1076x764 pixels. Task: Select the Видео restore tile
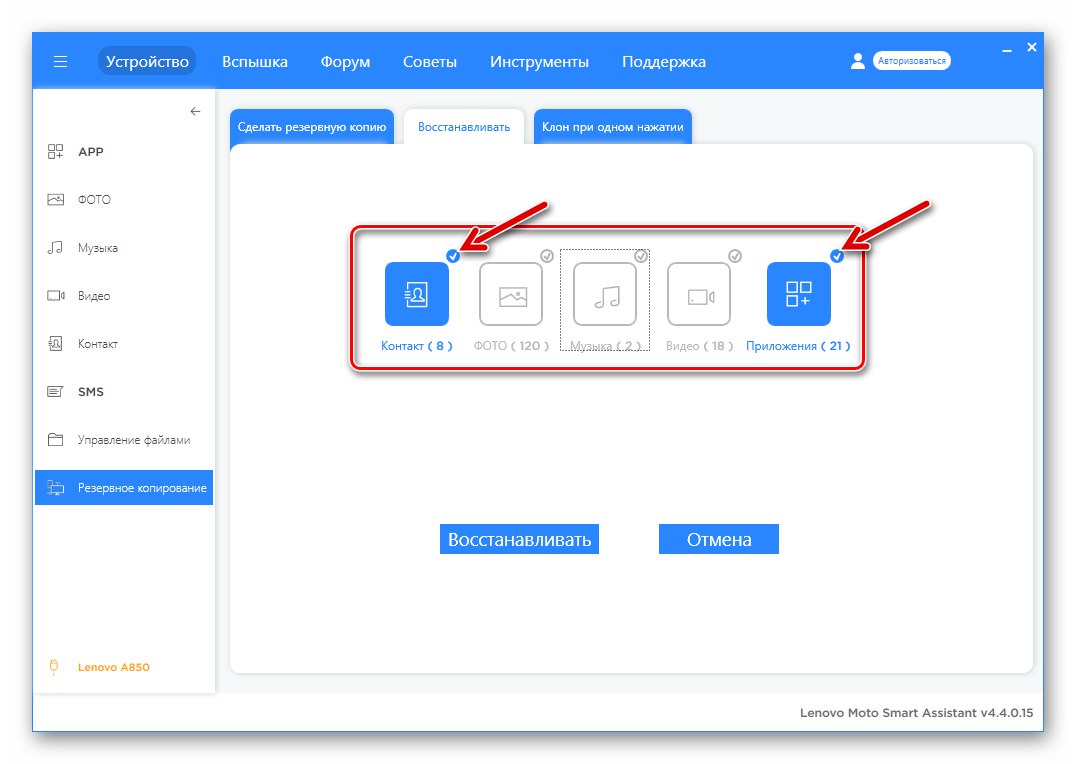coord(699,294)
